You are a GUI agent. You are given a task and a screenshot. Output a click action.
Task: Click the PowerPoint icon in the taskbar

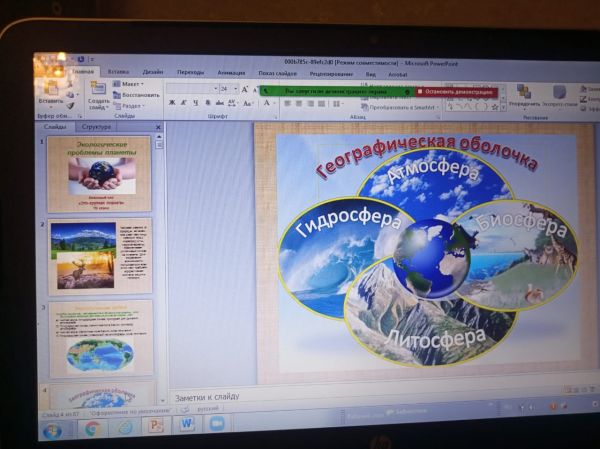155,425
